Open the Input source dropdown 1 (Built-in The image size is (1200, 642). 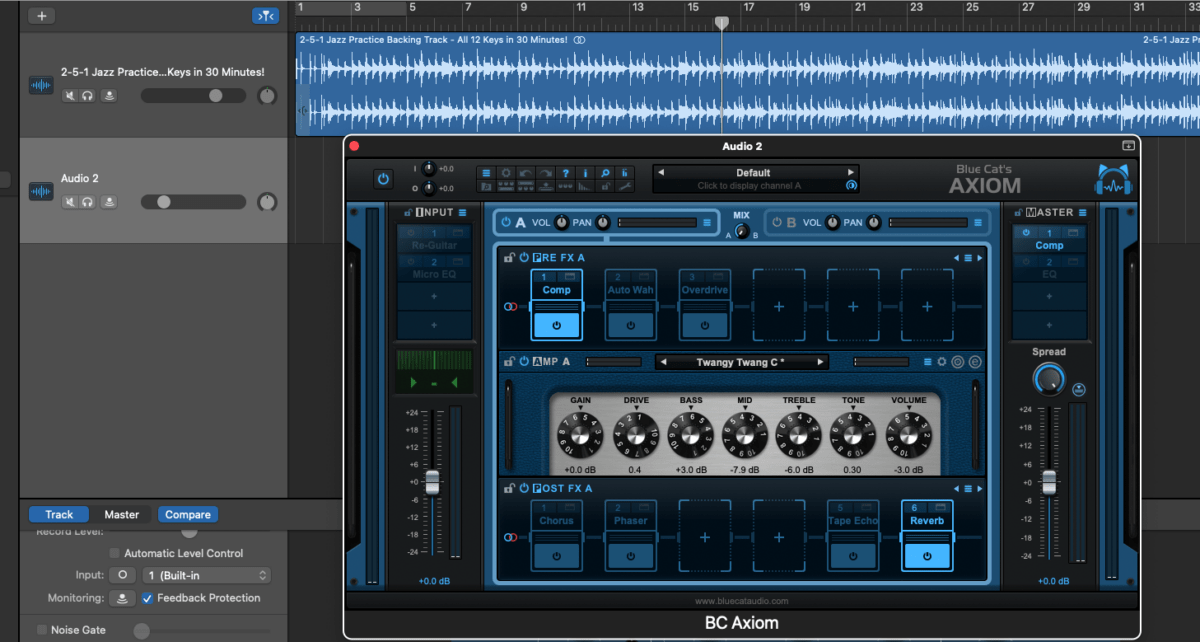pyautogui.click(x=206, y=575)
